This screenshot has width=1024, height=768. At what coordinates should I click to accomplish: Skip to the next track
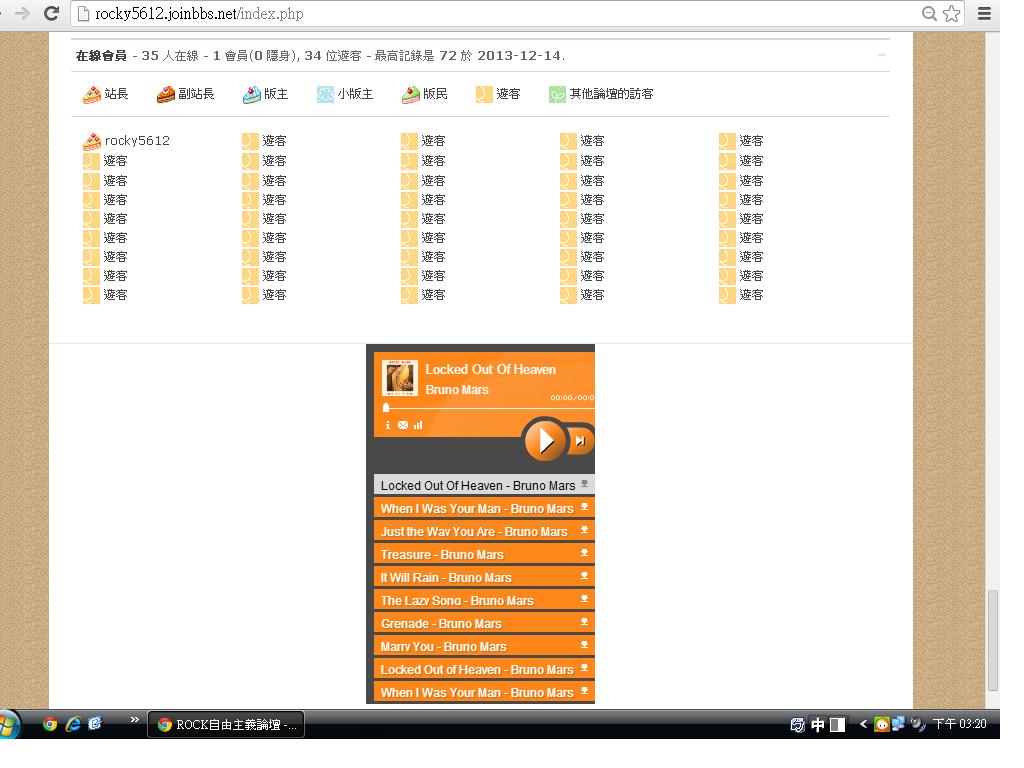click(x=579, y=441)
